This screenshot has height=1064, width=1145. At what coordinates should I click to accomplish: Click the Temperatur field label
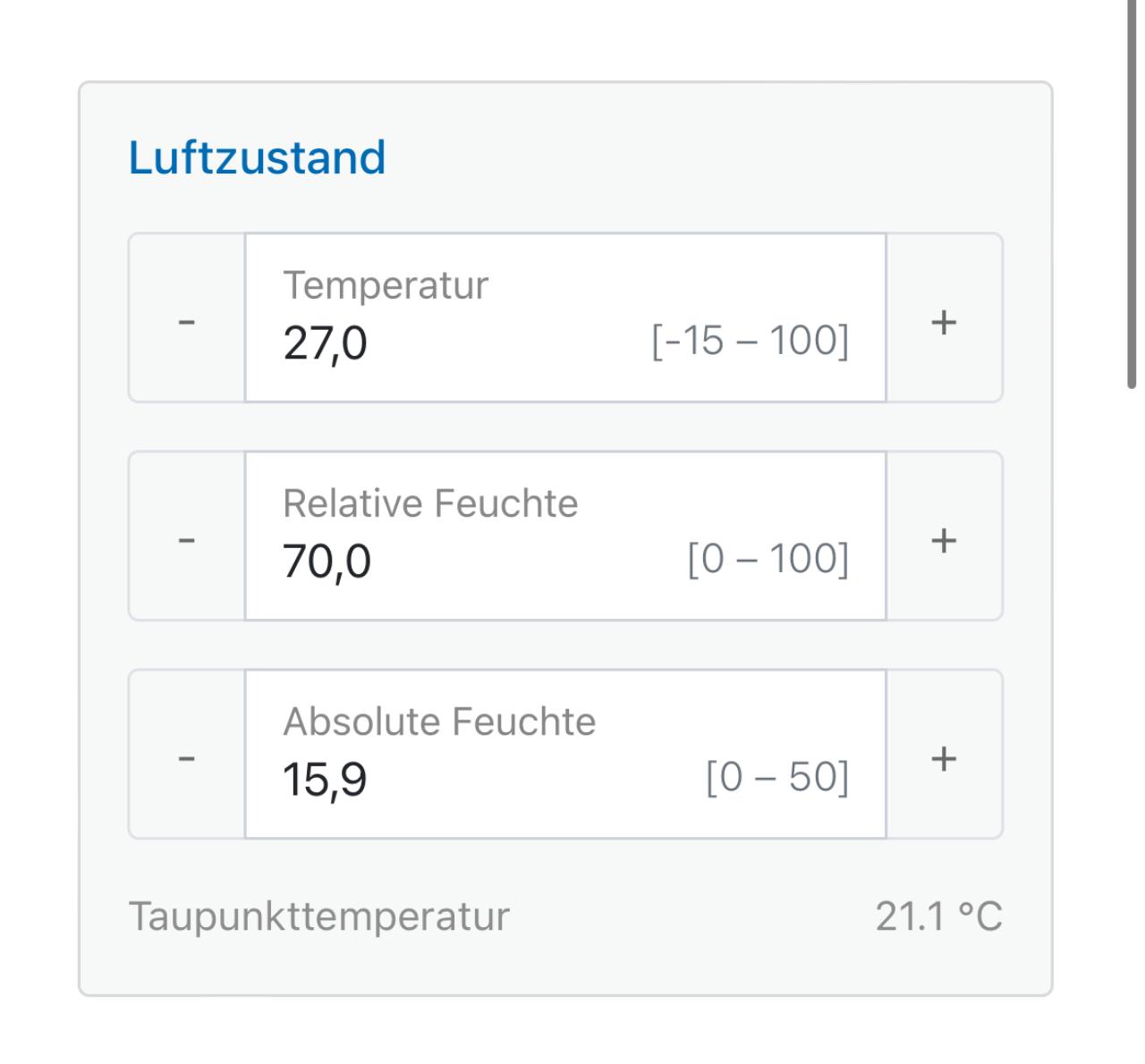(386, 286)
